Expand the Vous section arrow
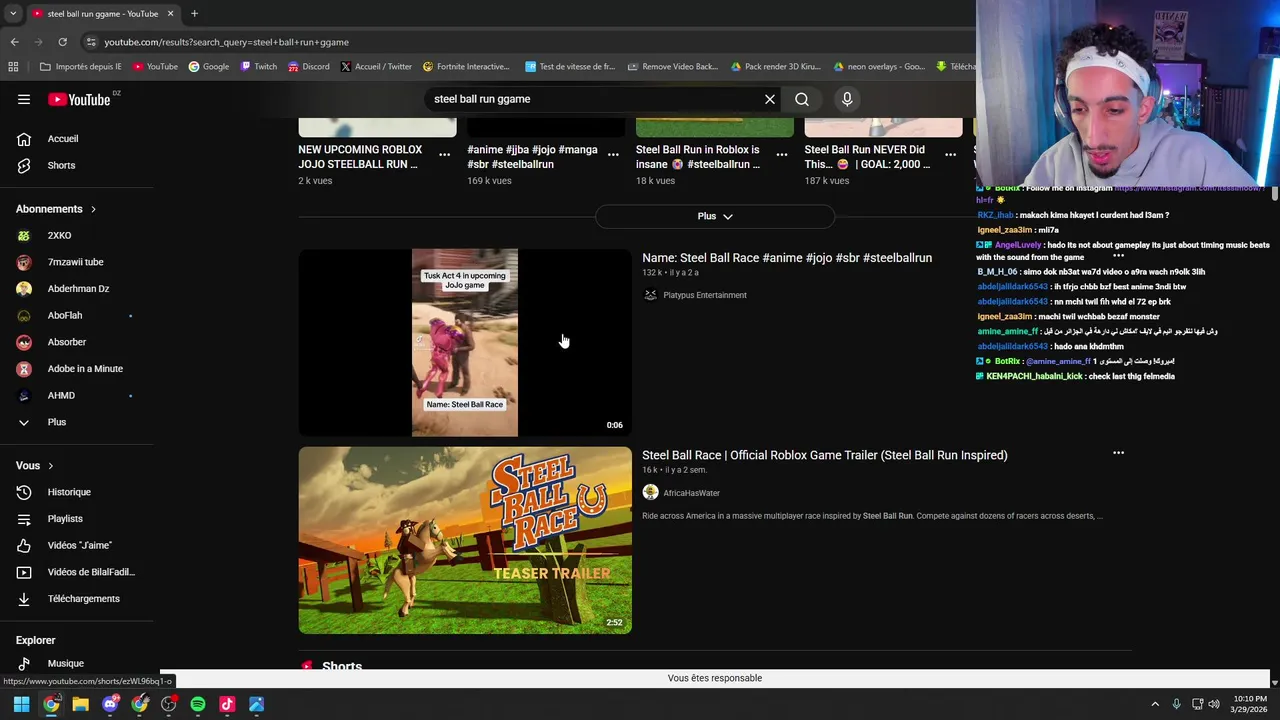This screenshot has height=720, width=1280. point(50,466)
